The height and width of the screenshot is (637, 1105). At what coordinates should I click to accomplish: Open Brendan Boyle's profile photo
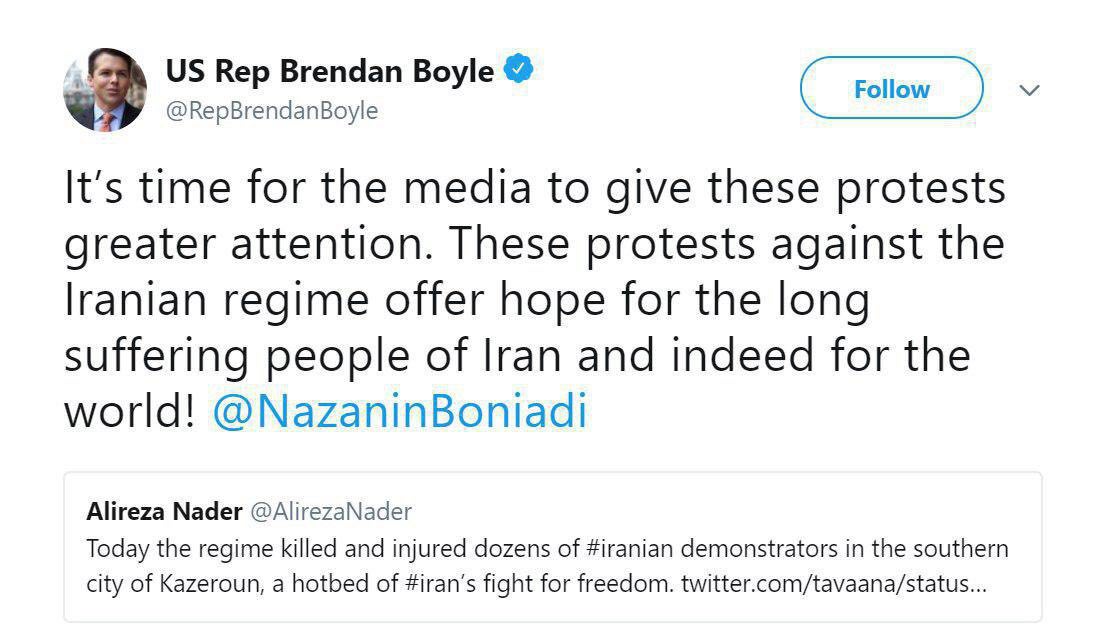click(x=105, y=90)
